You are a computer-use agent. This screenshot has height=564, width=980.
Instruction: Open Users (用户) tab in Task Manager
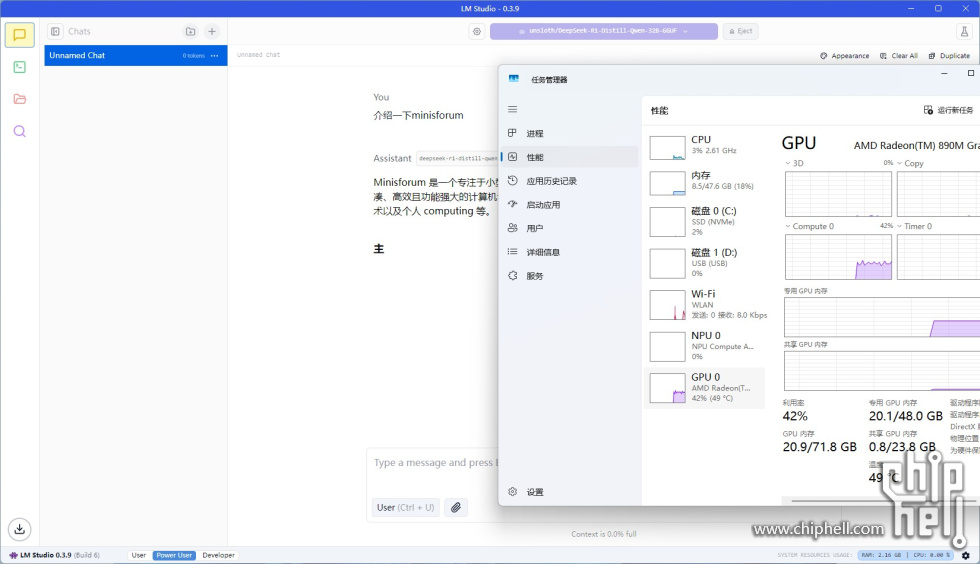pyautogui.click(x=570, y=228)
